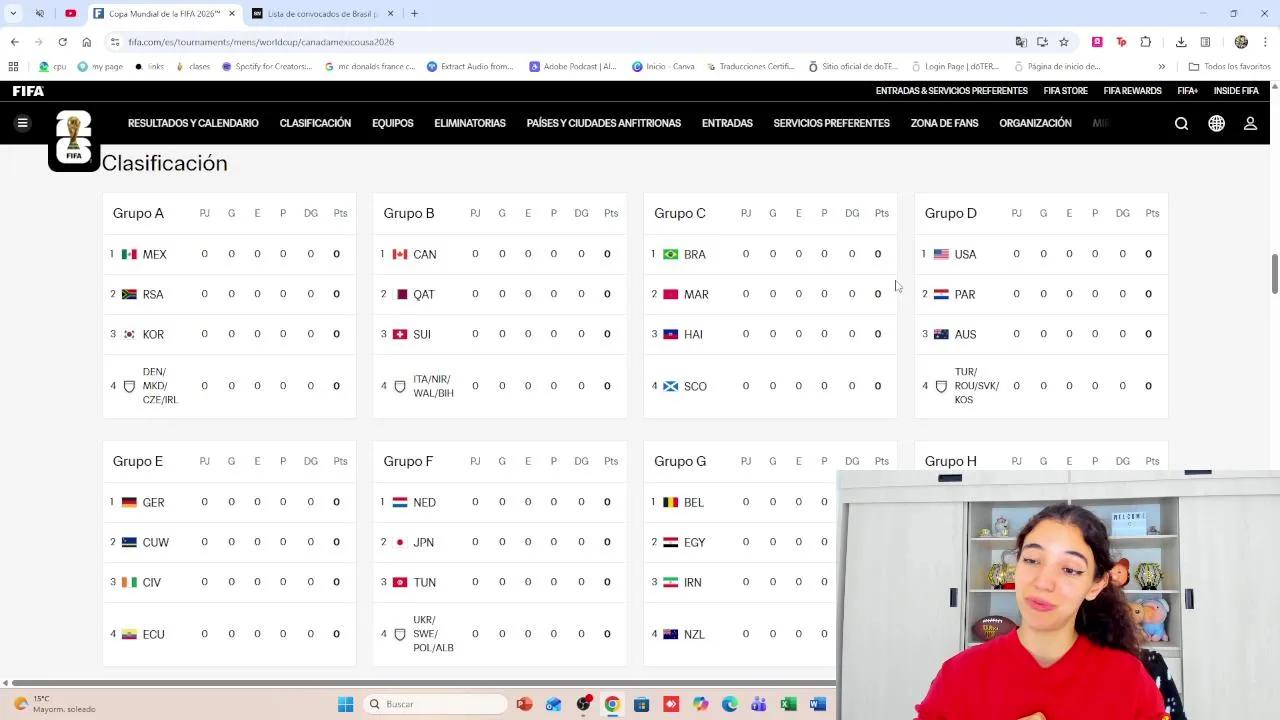Open FIFA Rewards link
Screen dimensions: 1280x720
[x=1132, y=91]
